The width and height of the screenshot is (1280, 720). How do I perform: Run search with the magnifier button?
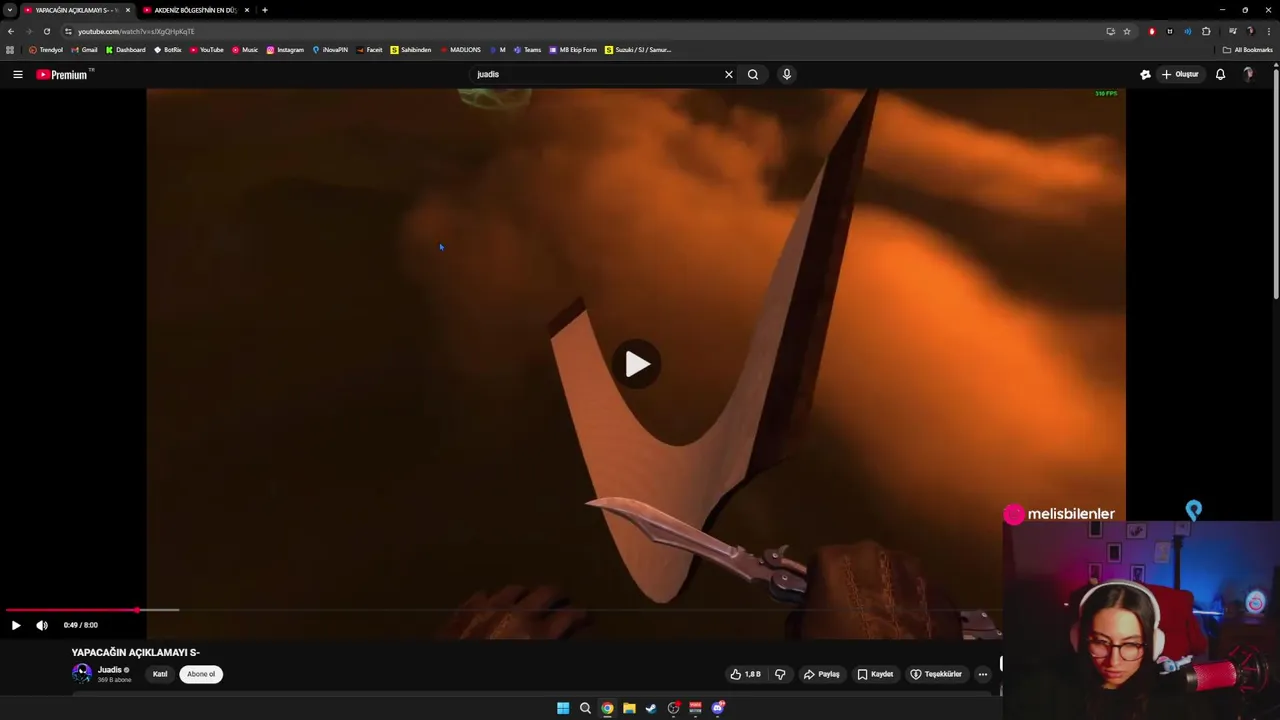[x=753, y=74]
